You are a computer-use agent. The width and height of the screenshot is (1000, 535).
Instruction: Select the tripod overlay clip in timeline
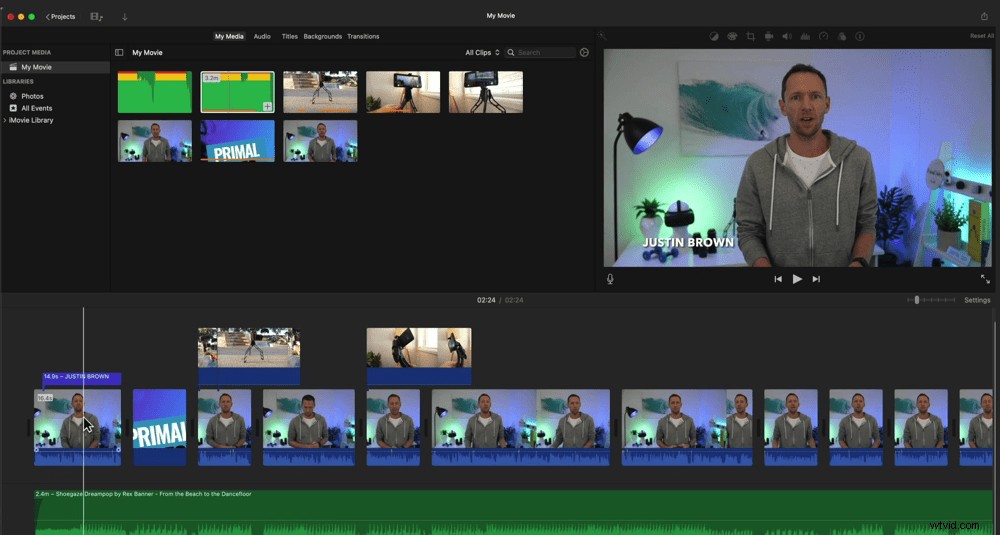coord(419,356)
